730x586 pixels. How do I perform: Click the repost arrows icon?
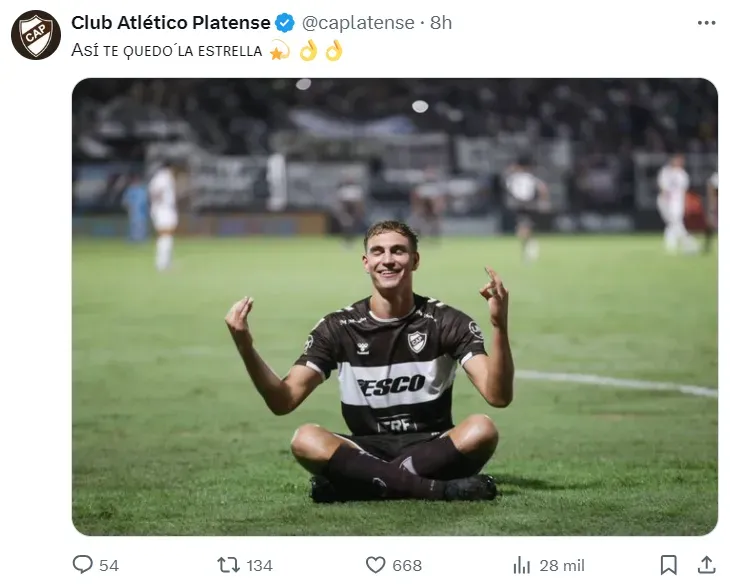[229, 565]
